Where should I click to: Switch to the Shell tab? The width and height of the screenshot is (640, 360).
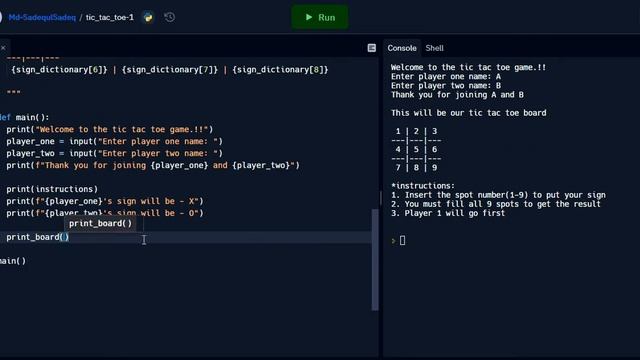coord(434,48)
